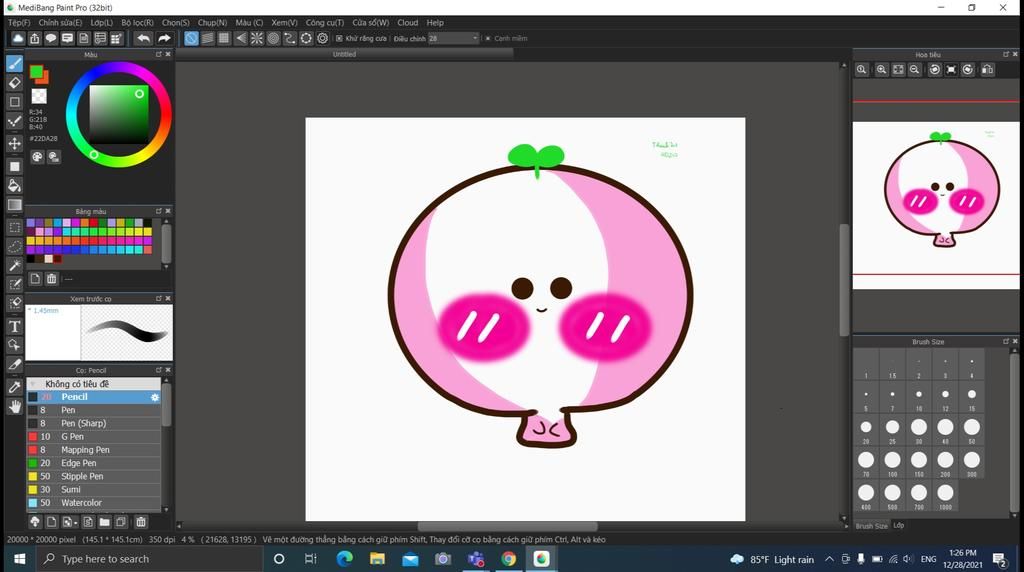Collapse the Không có tiêu đề brush group
Image resolution: width=1024 pixels, height=572 pixels.
coord(32,384)
